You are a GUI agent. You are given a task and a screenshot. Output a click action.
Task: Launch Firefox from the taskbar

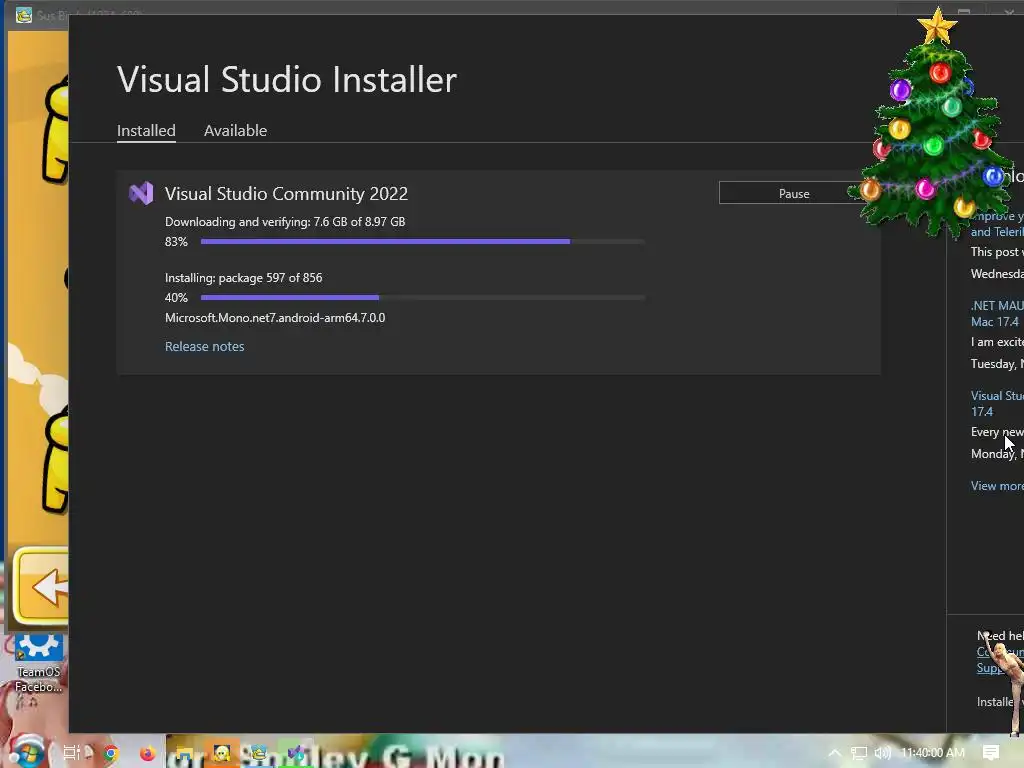[148, 754]
